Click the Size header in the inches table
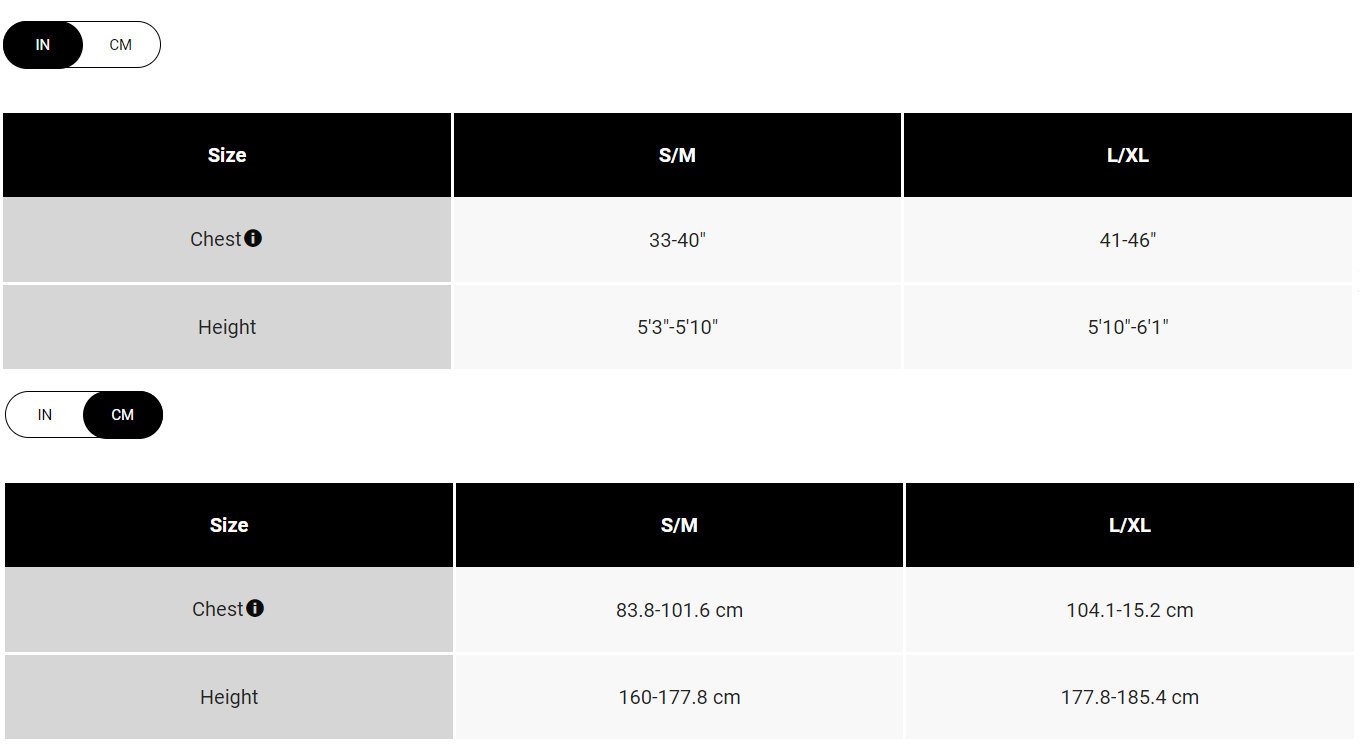 [227, 155]
